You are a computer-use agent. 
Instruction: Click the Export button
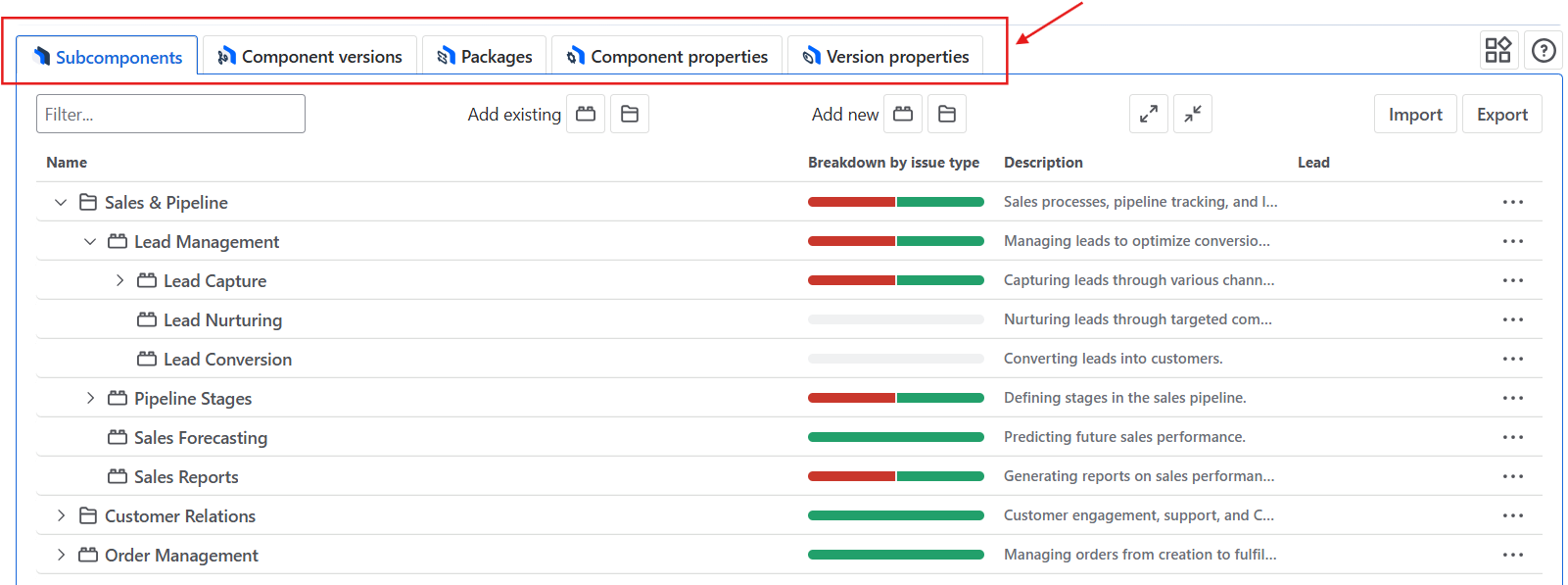[1502, 114]
